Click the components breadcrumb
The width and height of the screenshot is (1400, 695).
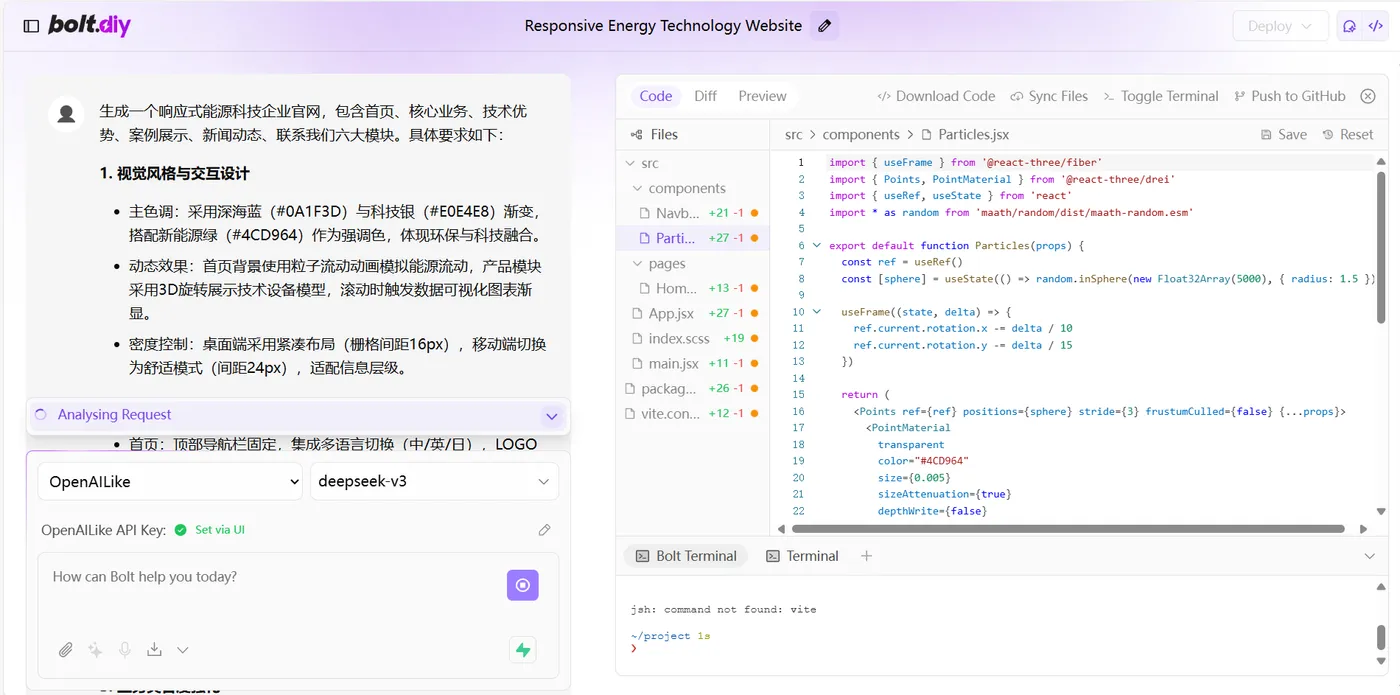861,134
